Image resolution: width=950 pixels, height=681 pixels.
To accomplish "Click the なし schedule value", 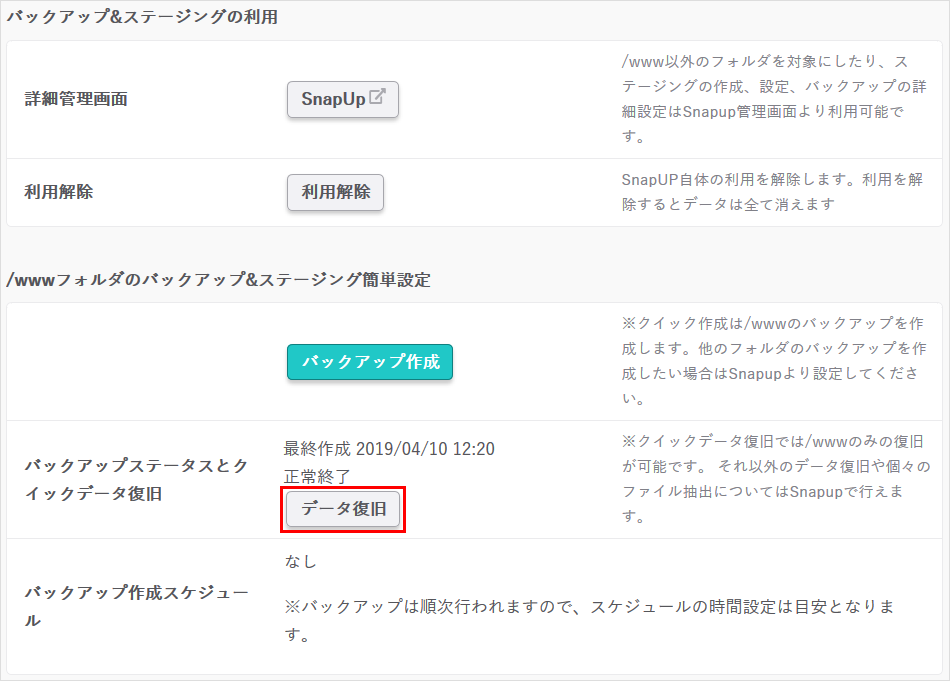I will 300,562.
